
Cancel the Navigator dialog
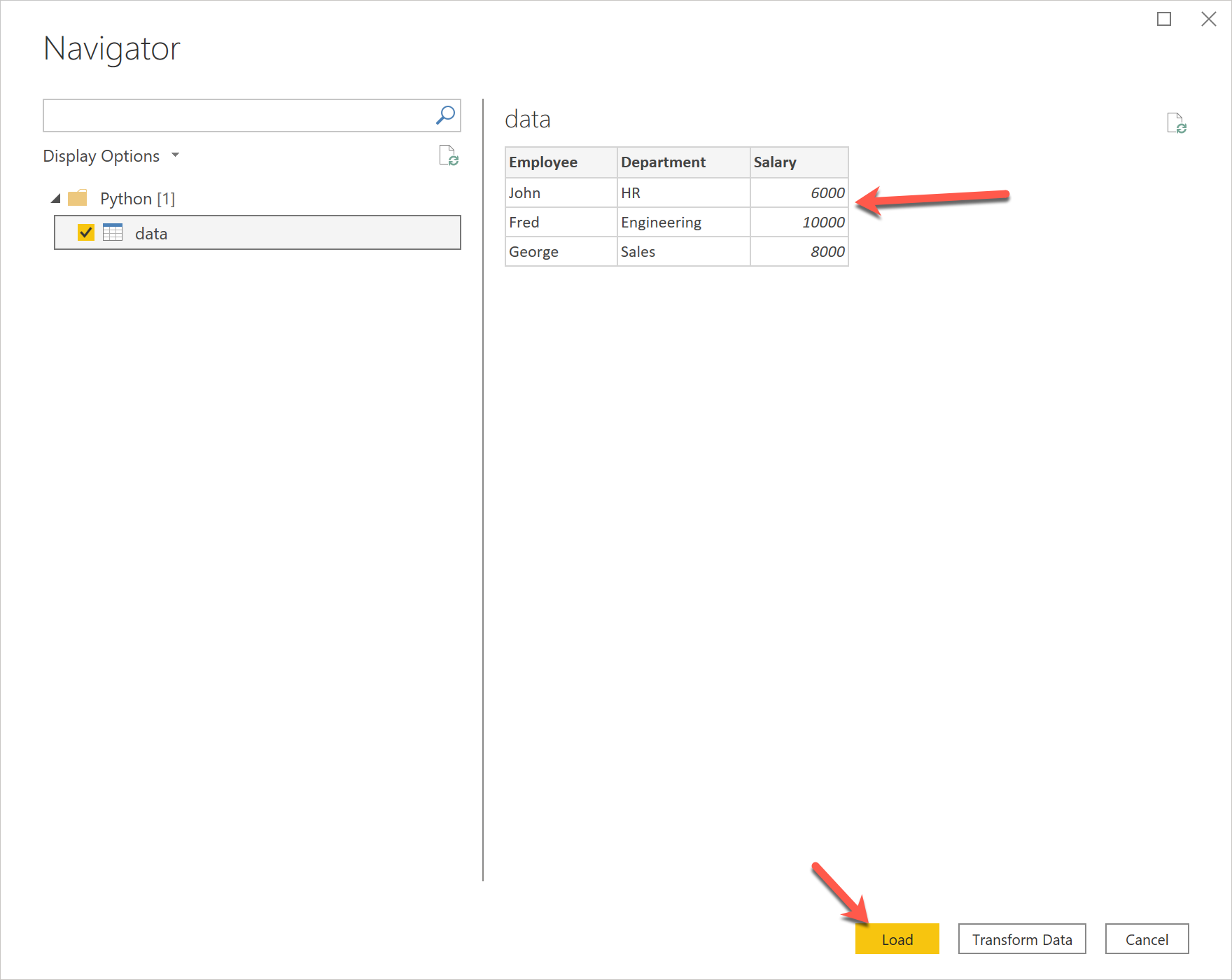click(1146, 939)
